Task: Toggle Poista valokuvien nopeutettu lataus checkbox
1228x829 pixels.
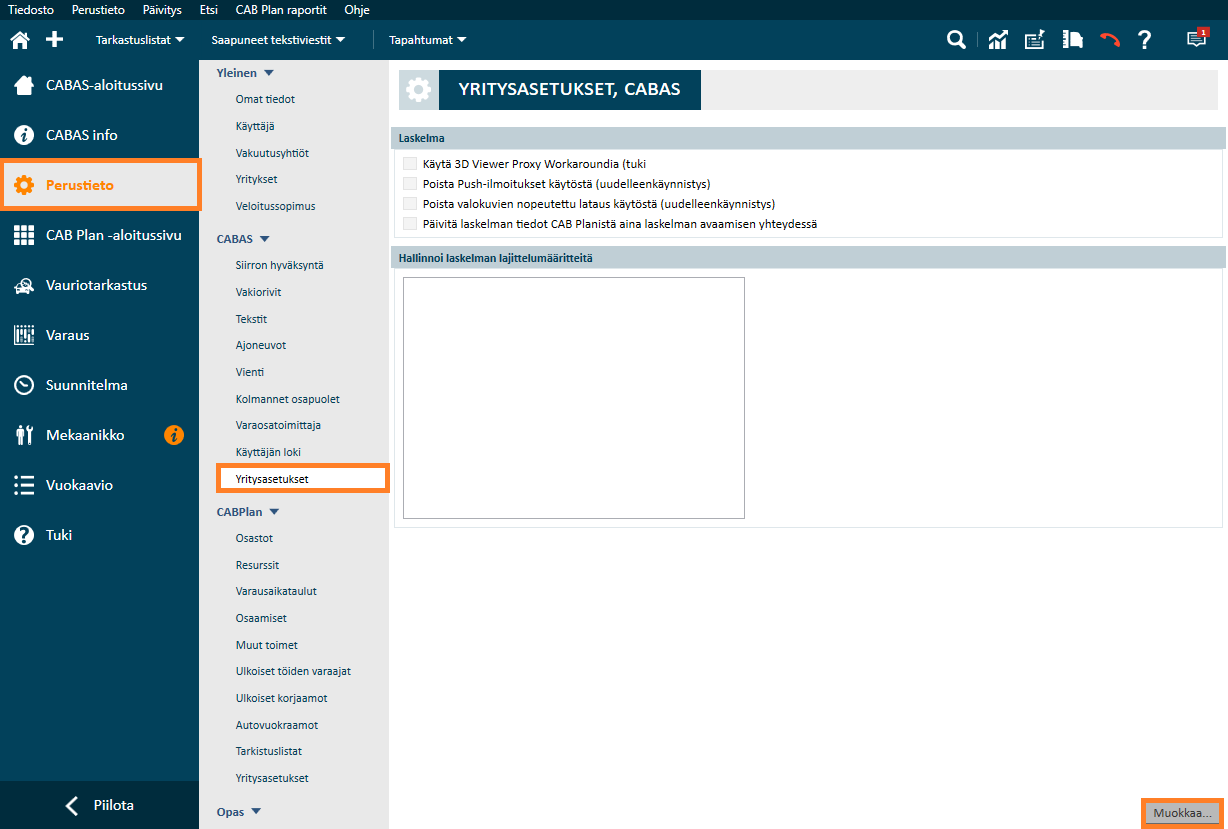Action: (410, 204)
